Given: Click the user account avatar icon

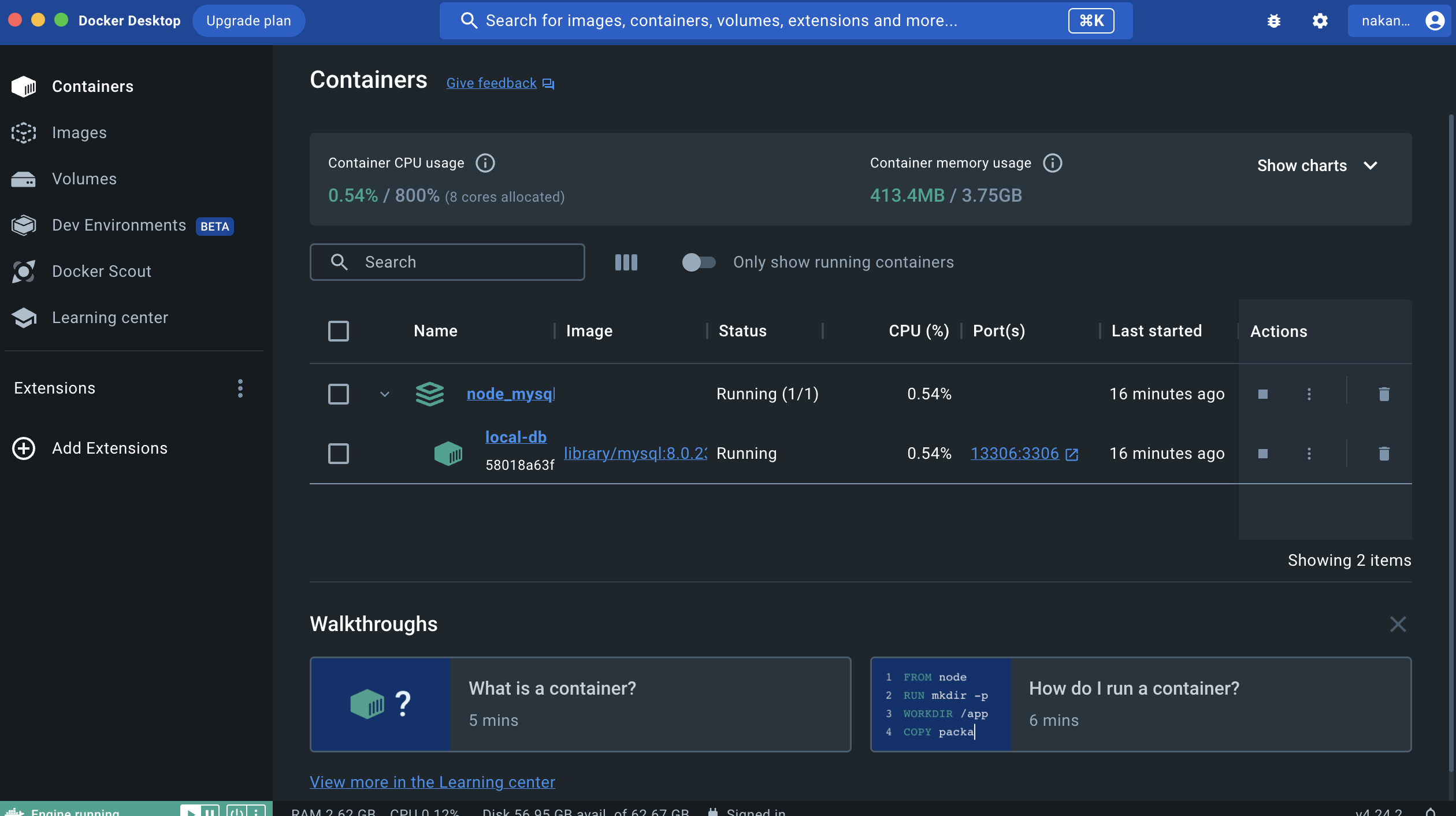Looking at the screenshot, I should click(1435, 21).
